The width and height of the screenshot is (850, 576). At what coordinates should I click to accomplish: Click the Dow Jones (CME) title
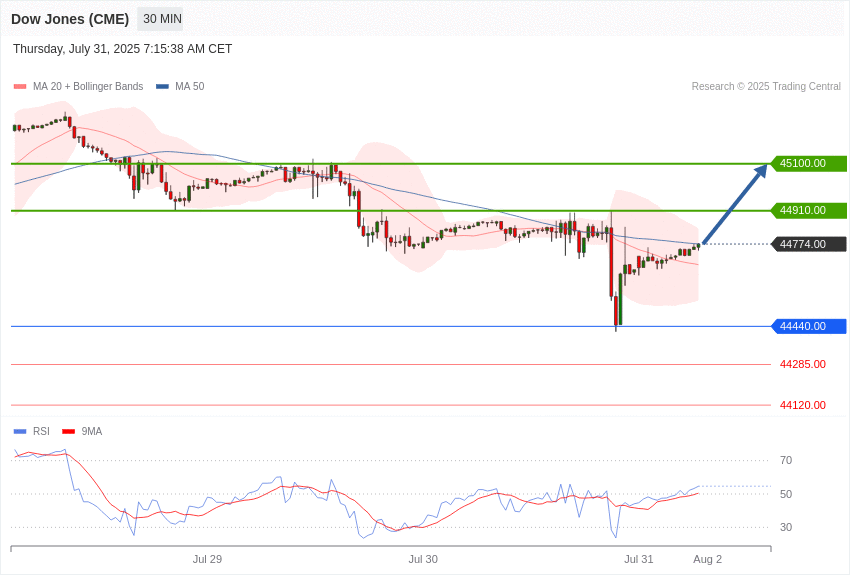tap(70, 19)
